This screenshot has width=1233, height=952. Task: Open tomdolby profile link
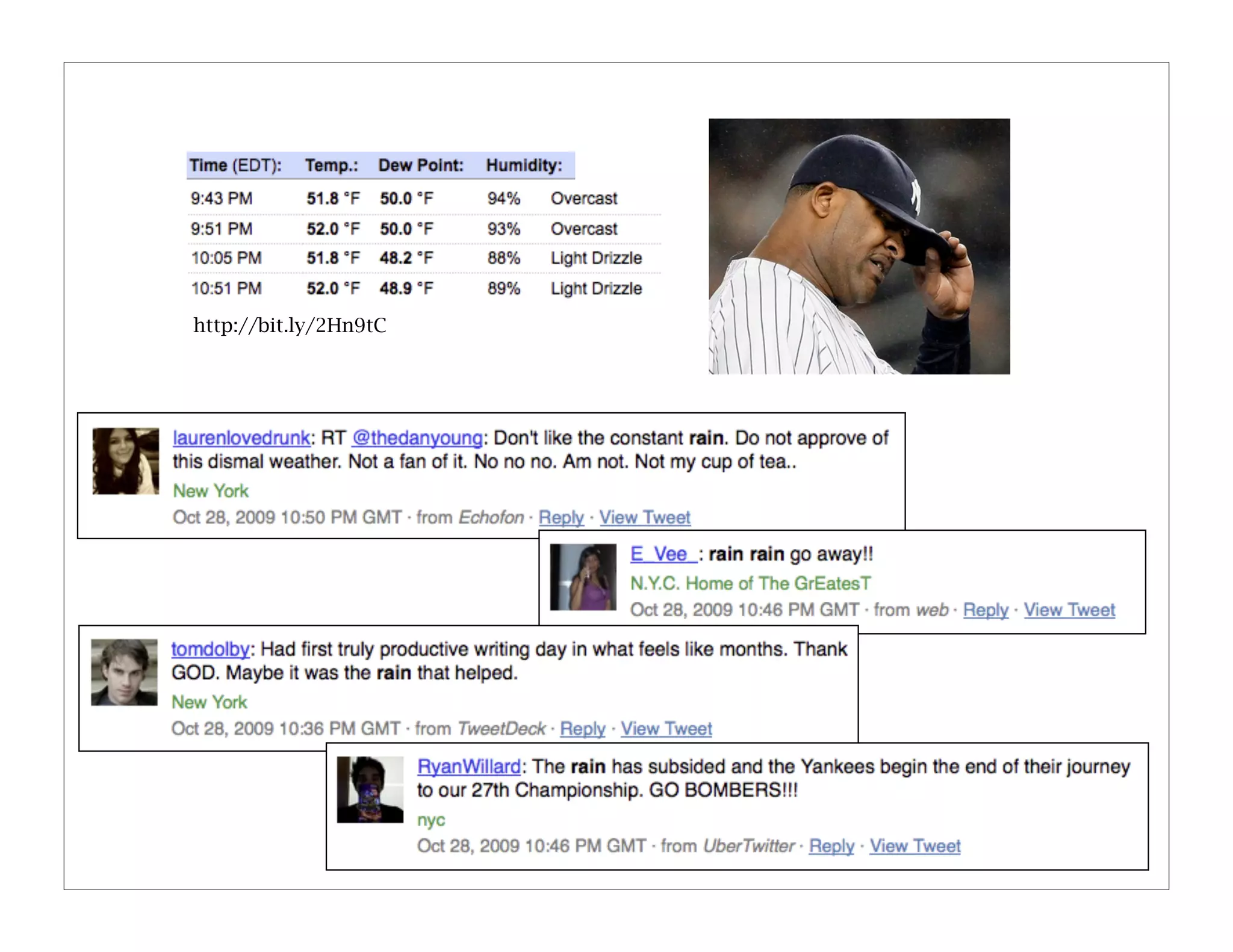[x=210, y=649]
